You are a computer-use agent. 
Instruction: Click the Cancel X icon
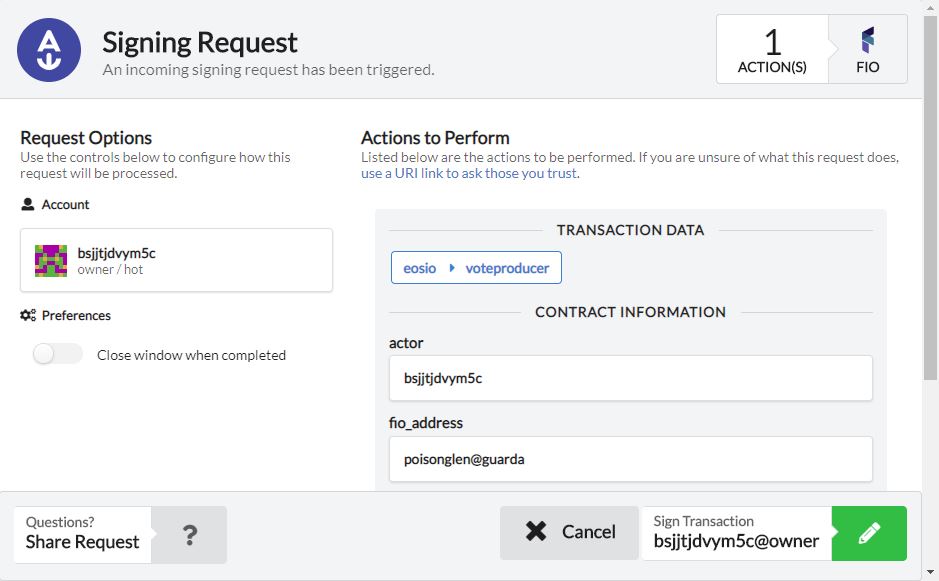pyautogui.click(x=536, y=532)
